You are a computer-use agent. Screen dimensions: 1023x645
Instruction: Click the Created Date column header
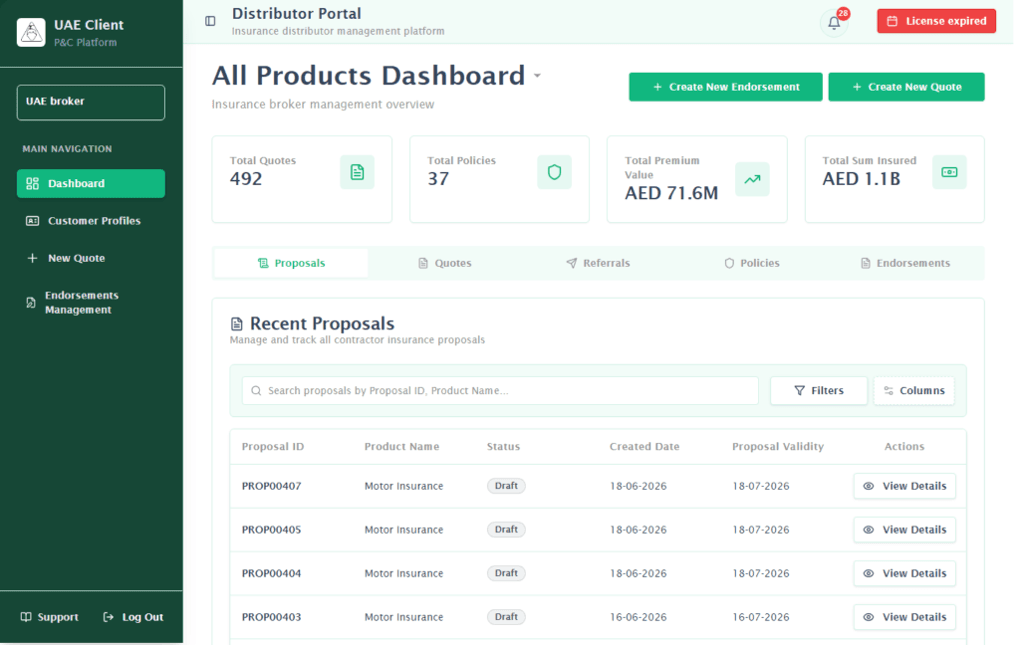(645, 447)
